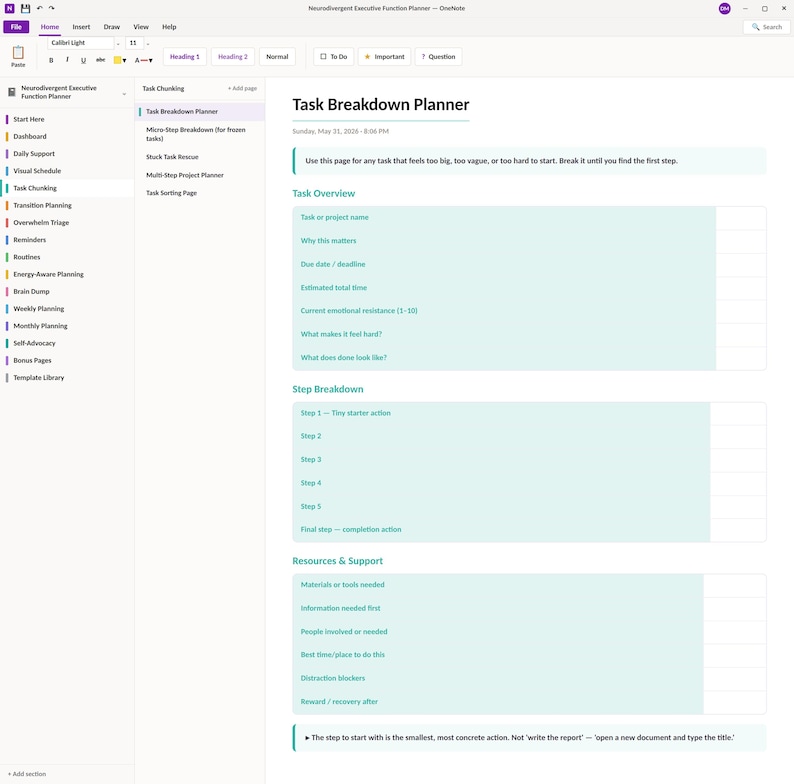The width and height of the screenshot is (794, 784).
Task: Click the Task Breakdown Planner page title
Action: click(381, 104)
